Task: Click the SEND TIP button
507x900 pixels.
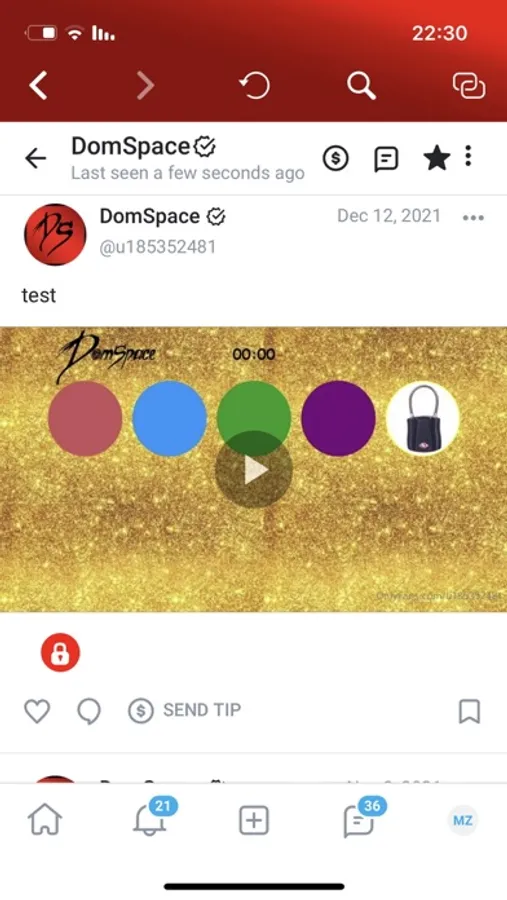Action: 184,711
